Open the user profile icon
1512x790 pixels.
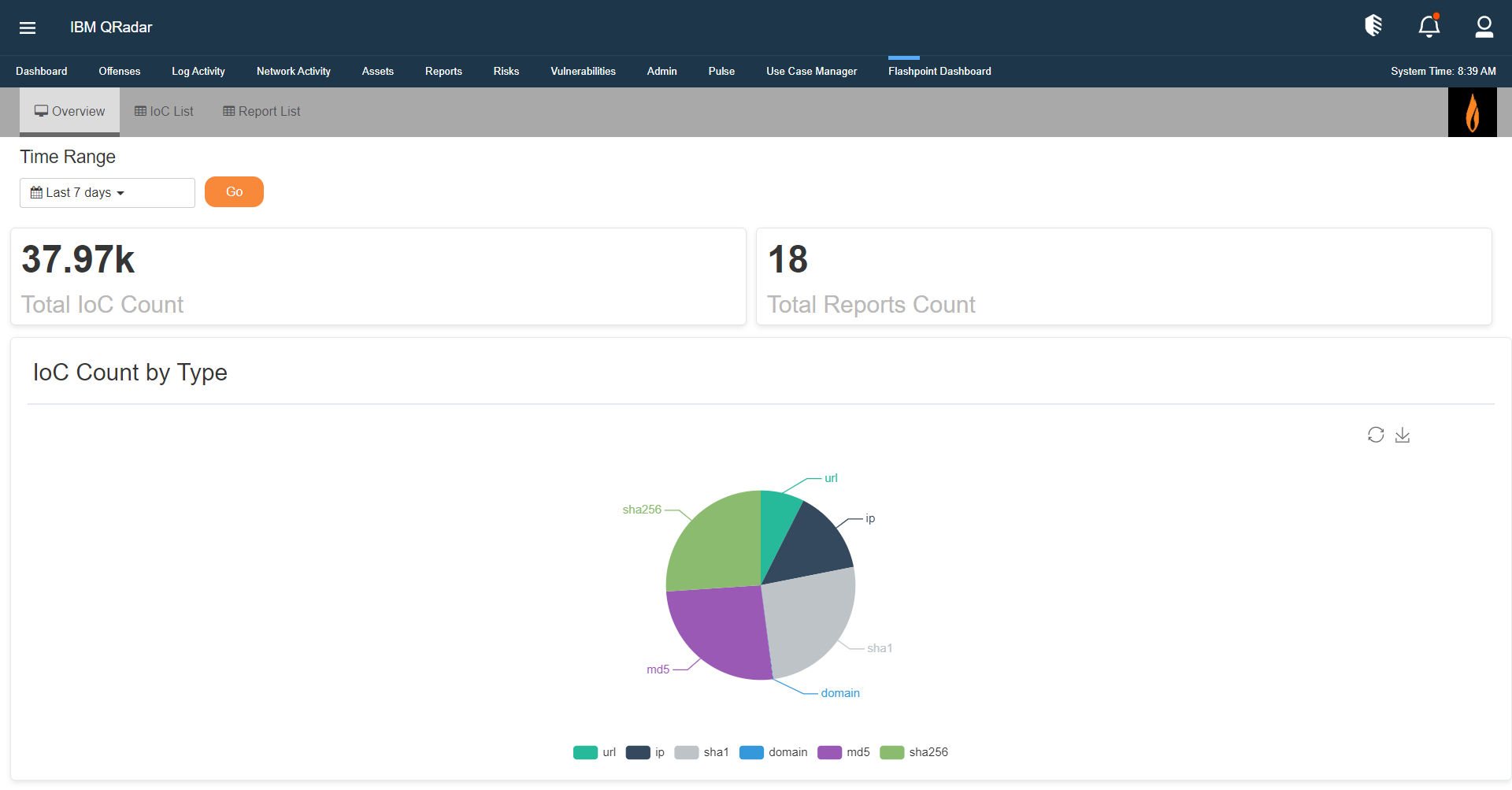tap(1484, 27)
